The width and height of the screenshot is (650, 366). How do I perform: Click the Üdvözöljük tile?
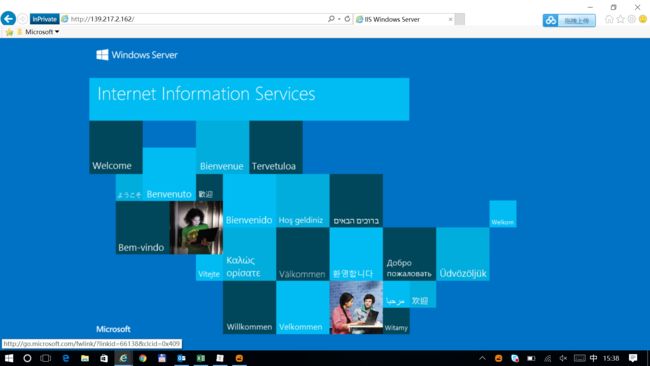tap(463, 254)
